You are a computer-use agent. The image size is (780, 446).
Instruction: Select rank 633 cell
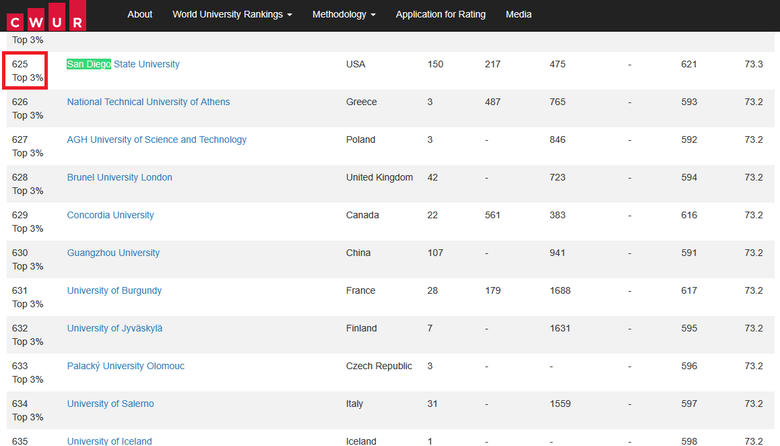pyautogui.click(x=27, y=372)
